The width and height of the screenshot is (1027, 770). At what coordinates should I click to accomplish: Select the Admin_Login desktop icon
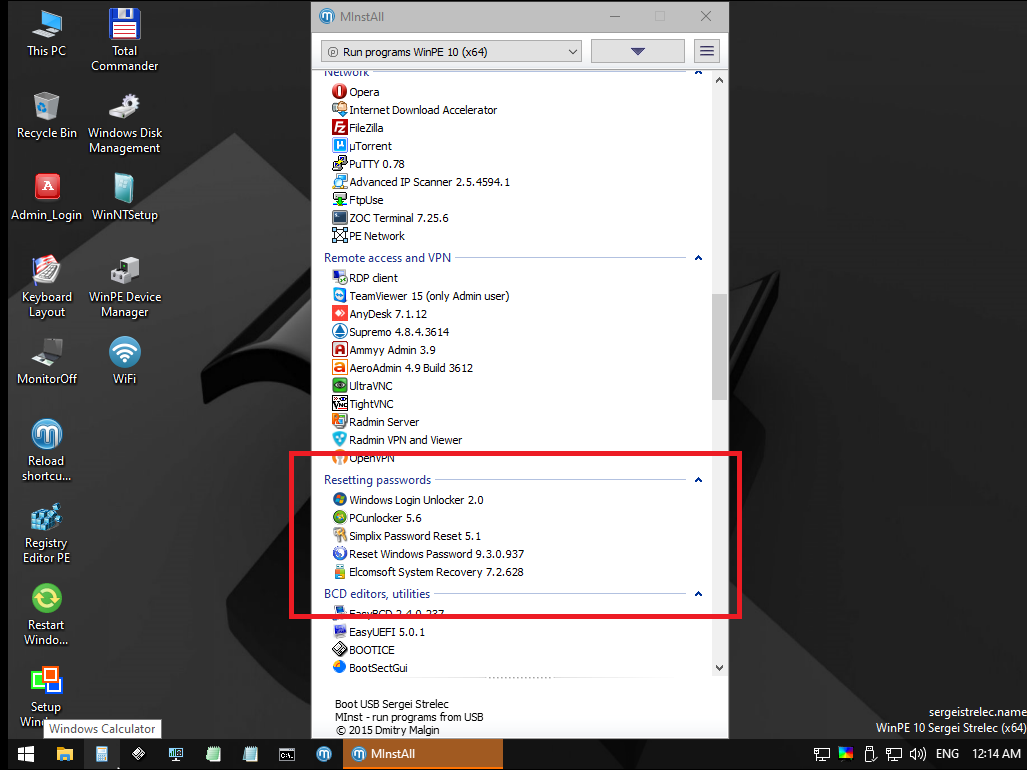(47, 197)
